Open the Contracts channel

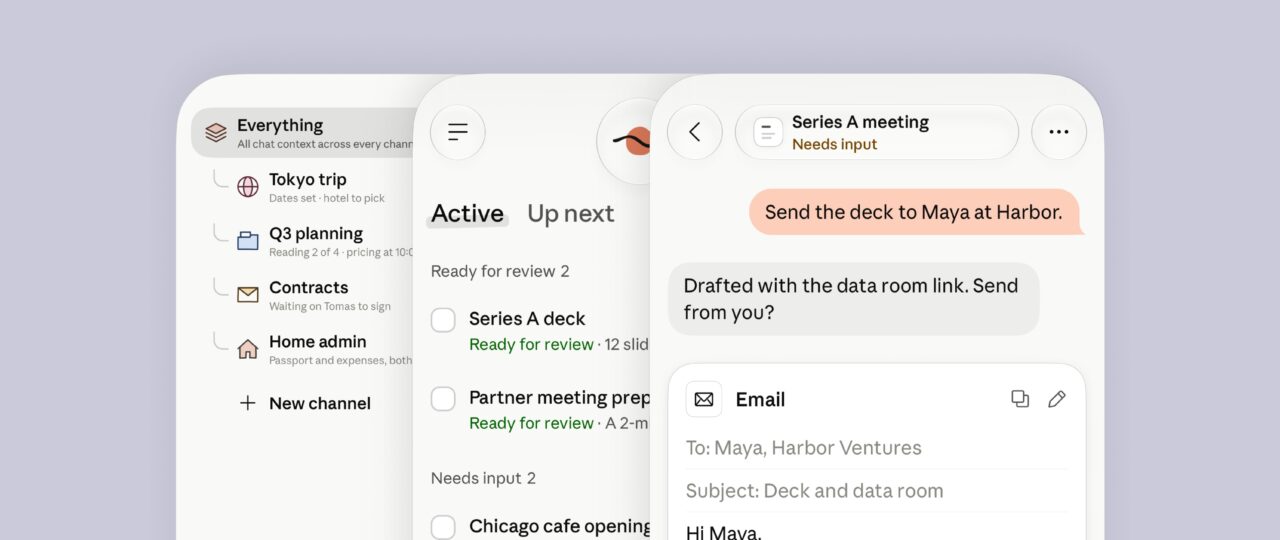click(314, 295)
